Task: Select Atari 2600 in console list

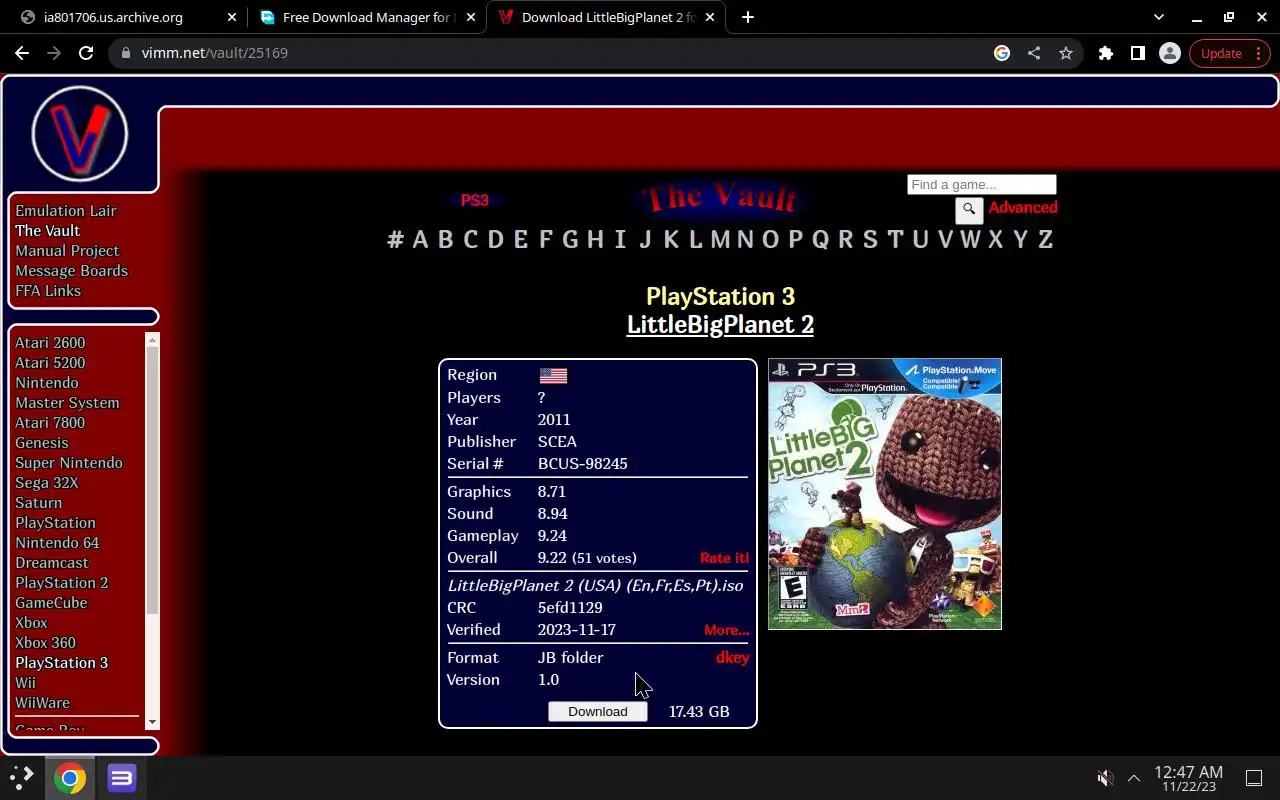Action: tap(50, 342)
